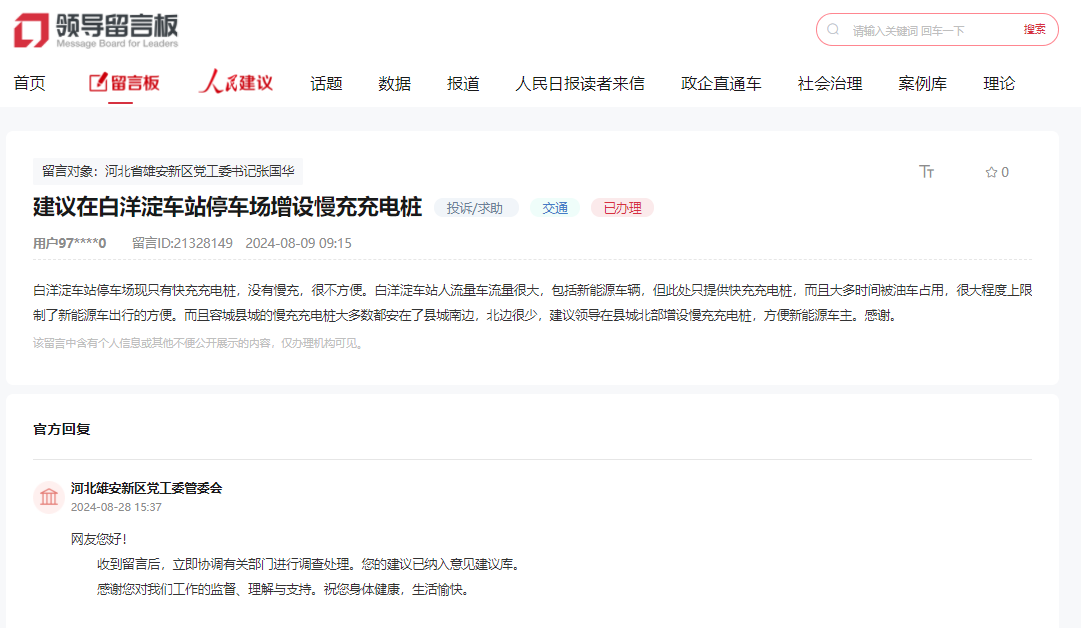Open the 数据 navigation item
Viewport: 1081px width, 628px height.
point(394,83)
